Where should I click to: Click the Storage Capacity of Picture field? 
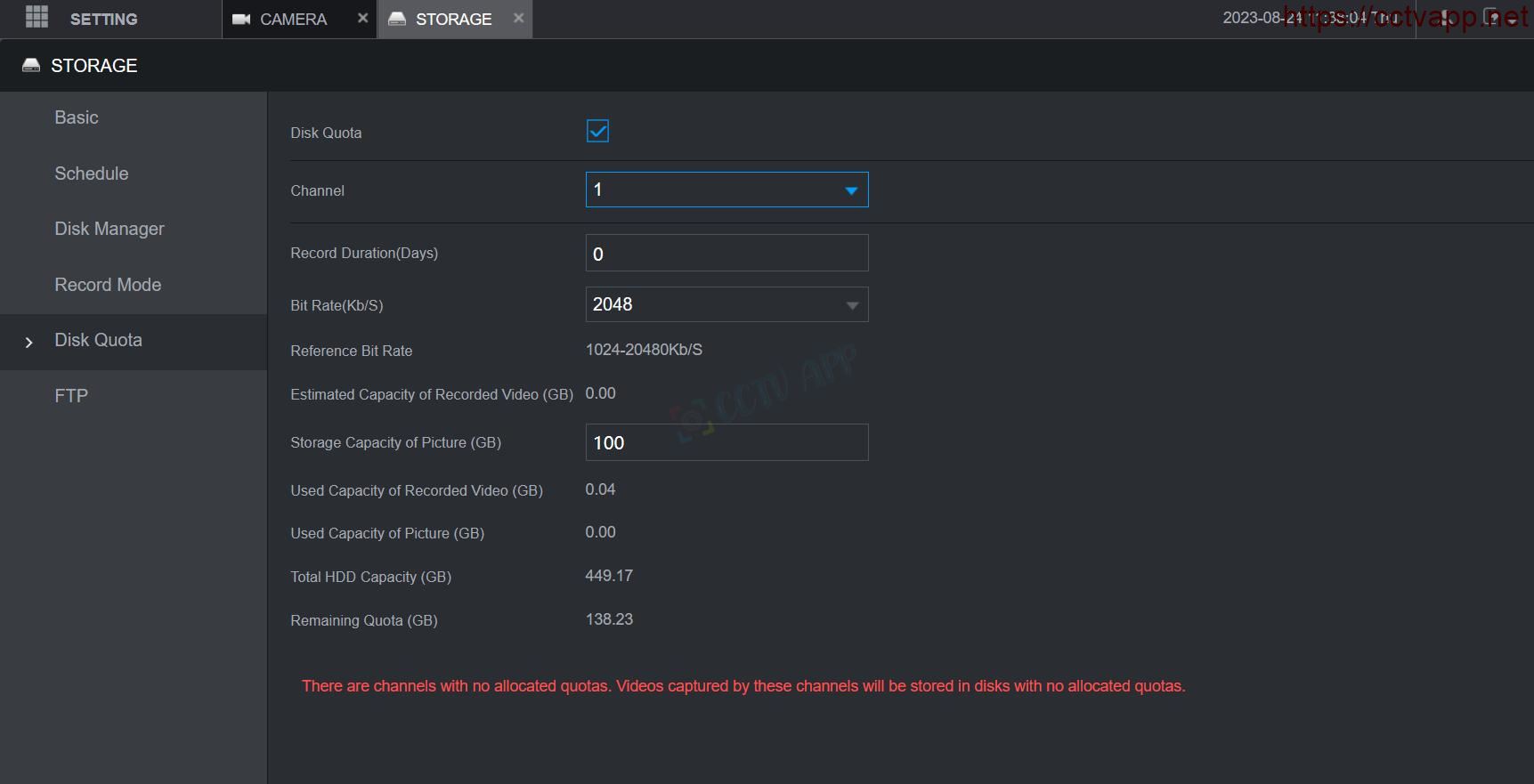click(726, 442)
